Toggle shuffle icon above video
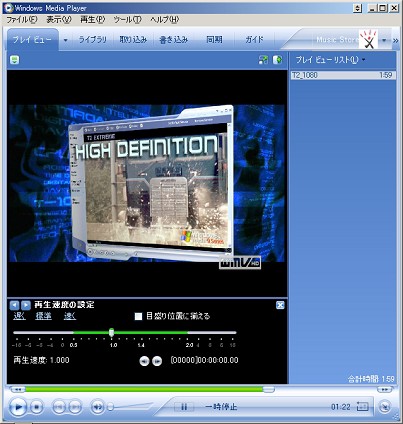 tap(263, 60)
